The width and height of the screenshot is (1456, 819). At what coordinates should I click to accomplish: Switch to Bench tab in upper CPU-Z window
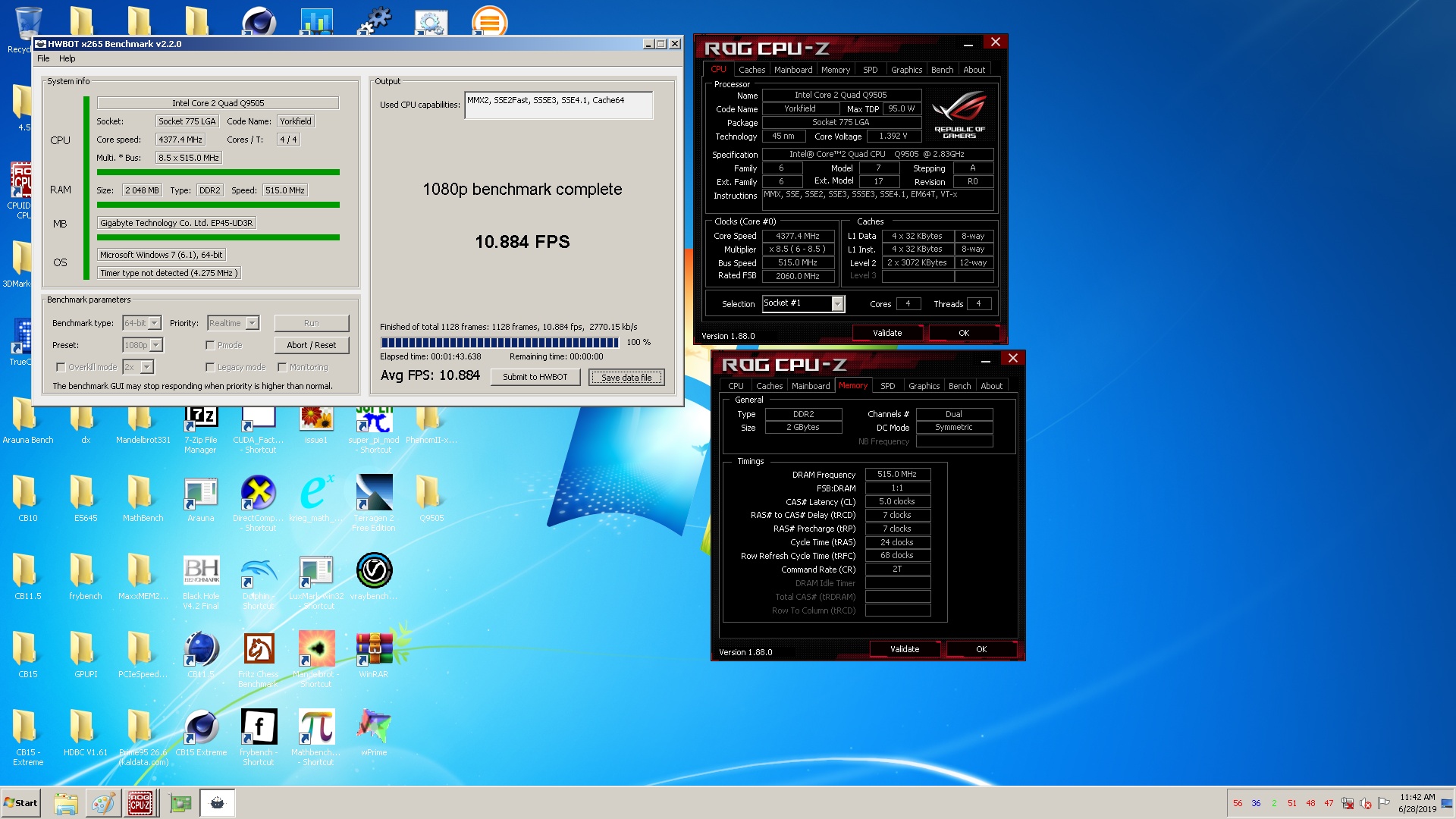(x=942, y=70)
